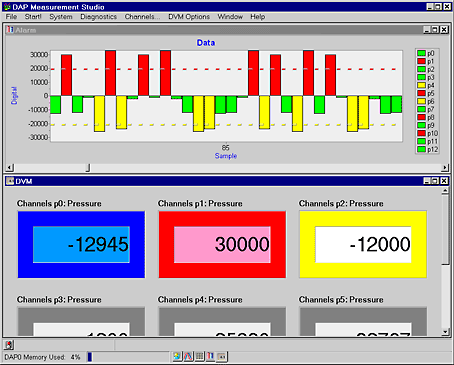Click the DVM window title icon

[x=10, y=181]
